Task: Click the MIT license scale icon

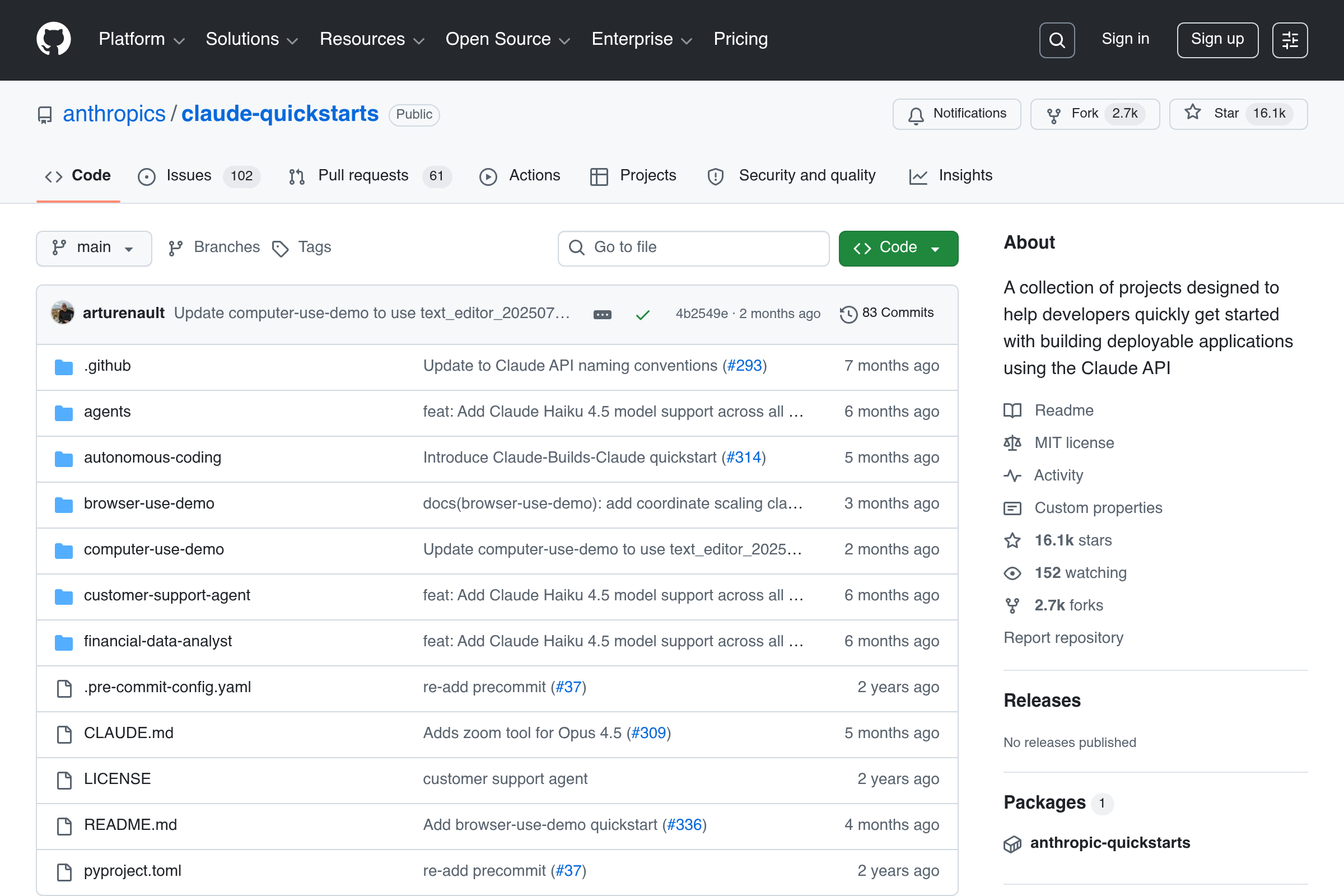Action: point(1012,443)
